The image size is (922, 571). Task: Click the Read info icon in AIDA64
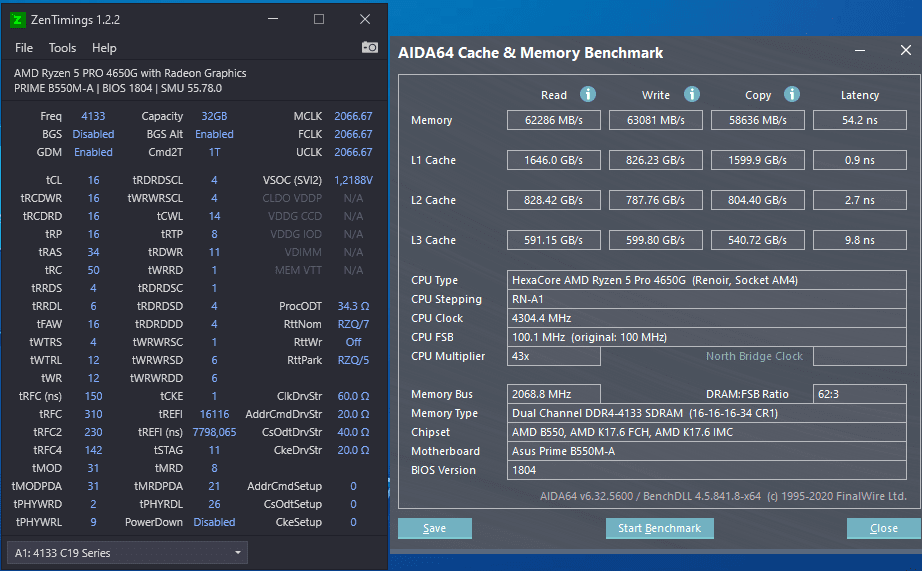(x=587, y=94)
